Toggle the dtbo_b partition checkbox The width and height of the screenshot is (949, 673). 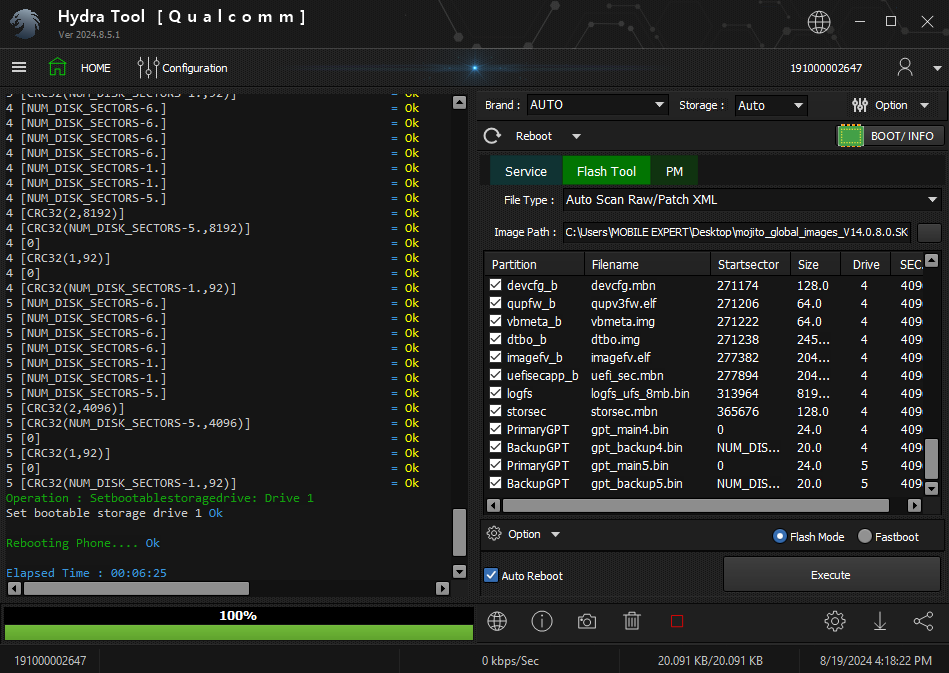click(496, 339)
